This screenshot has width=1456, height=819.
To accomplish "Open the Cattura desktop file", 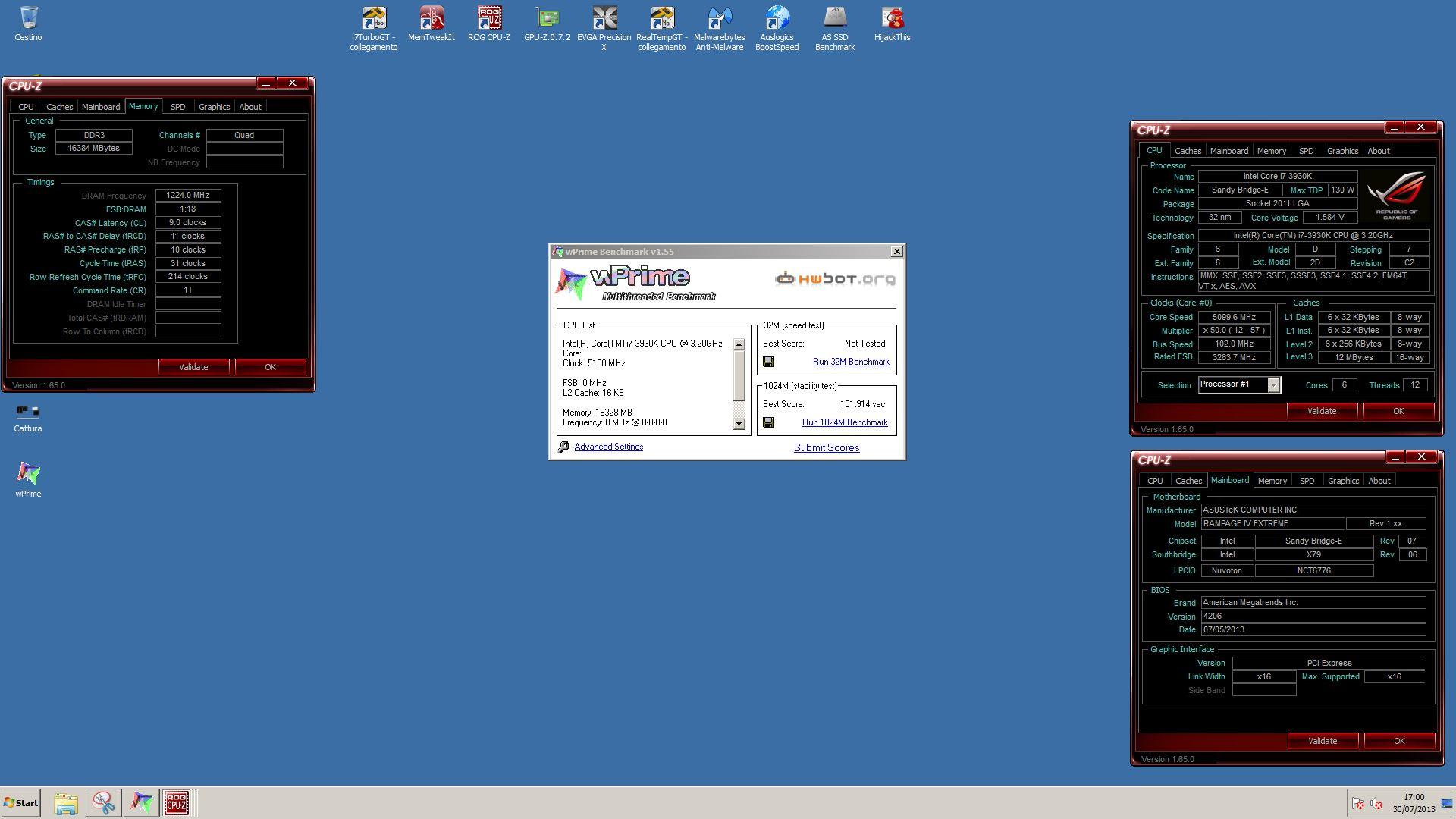I will point(28,418).
